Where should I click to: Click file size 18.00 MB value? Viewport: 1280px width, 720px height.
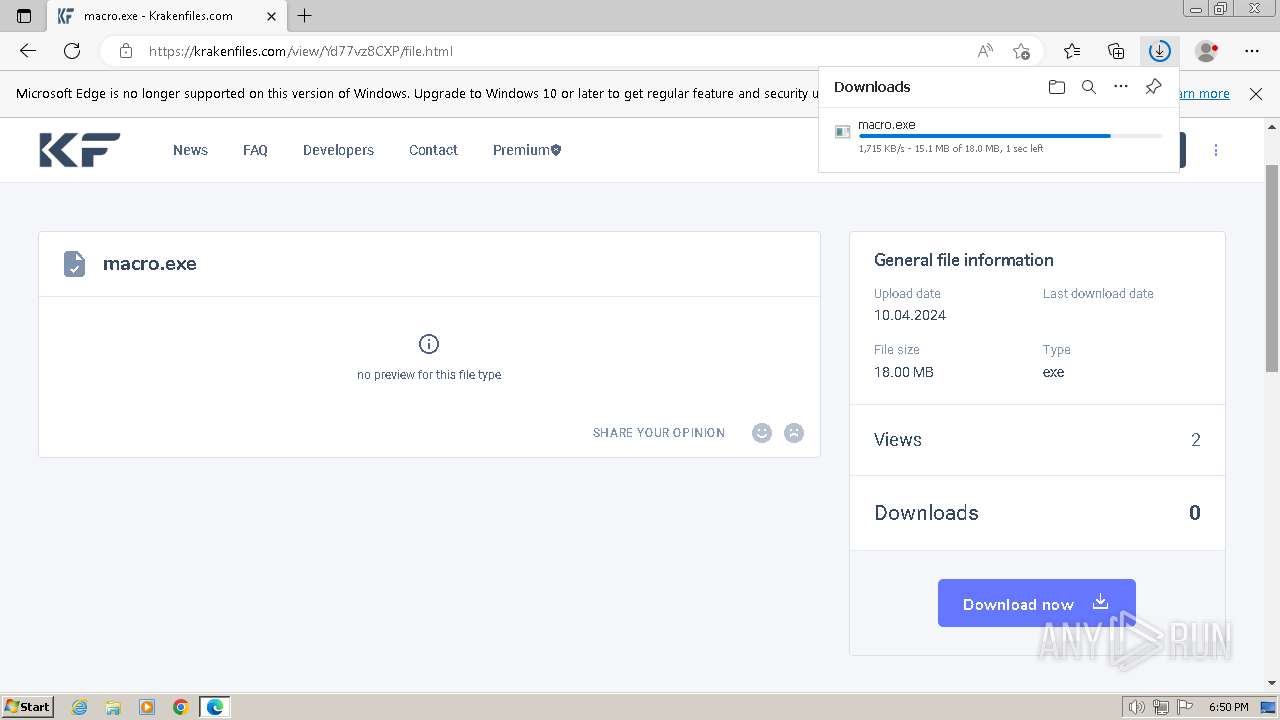(904, 372)
